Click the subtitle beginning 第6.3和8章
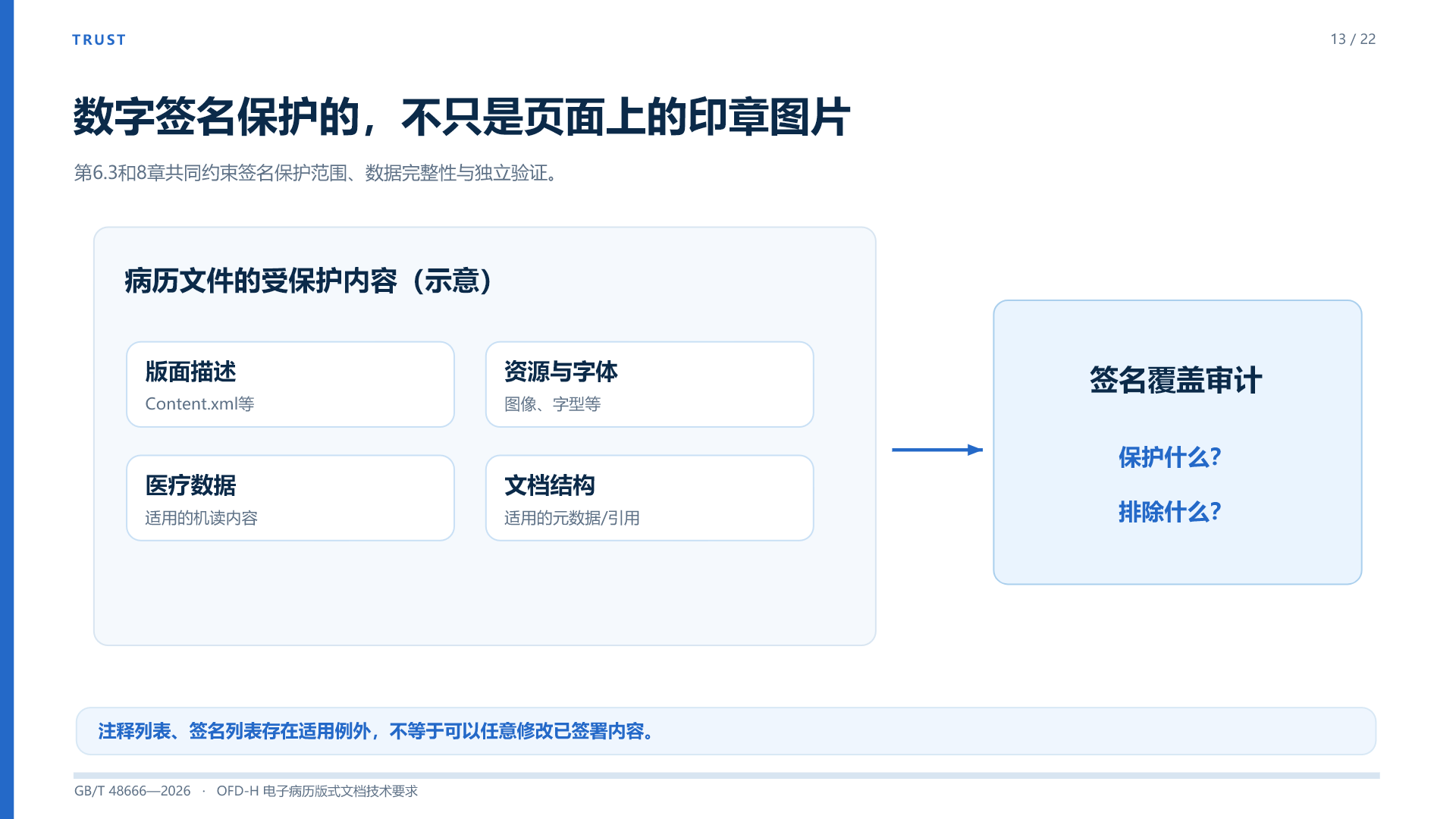The image size is (1456, 819). 318,173
